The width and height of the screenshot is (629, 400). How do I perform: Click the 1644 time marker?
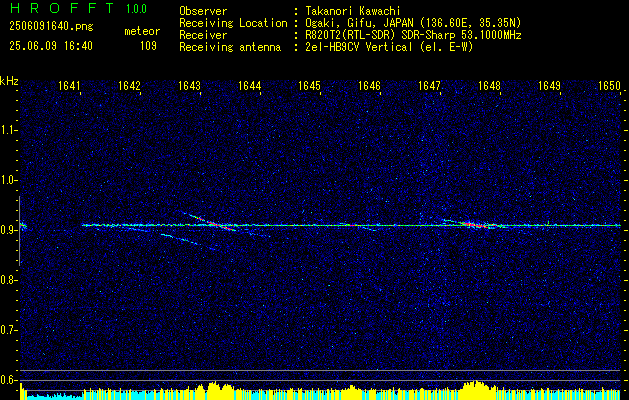pyautogui.click(x=250, y=85)
